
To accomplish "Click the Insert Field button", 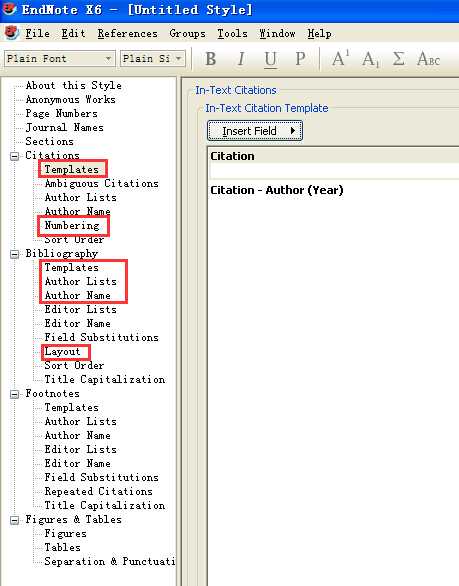I will click(255, 131).
